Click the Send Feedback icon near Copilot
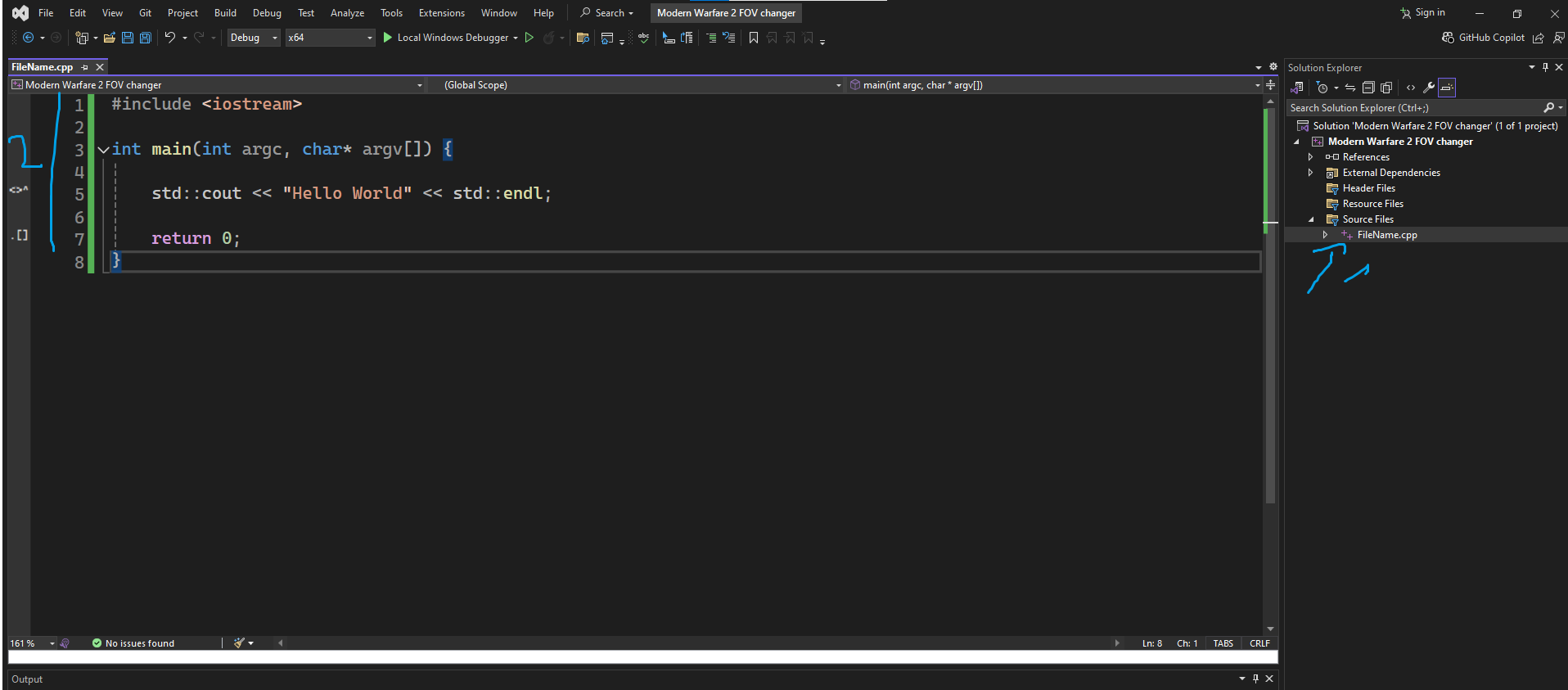The width and height of the screenshot is (1568, 690). (1558, 38)
